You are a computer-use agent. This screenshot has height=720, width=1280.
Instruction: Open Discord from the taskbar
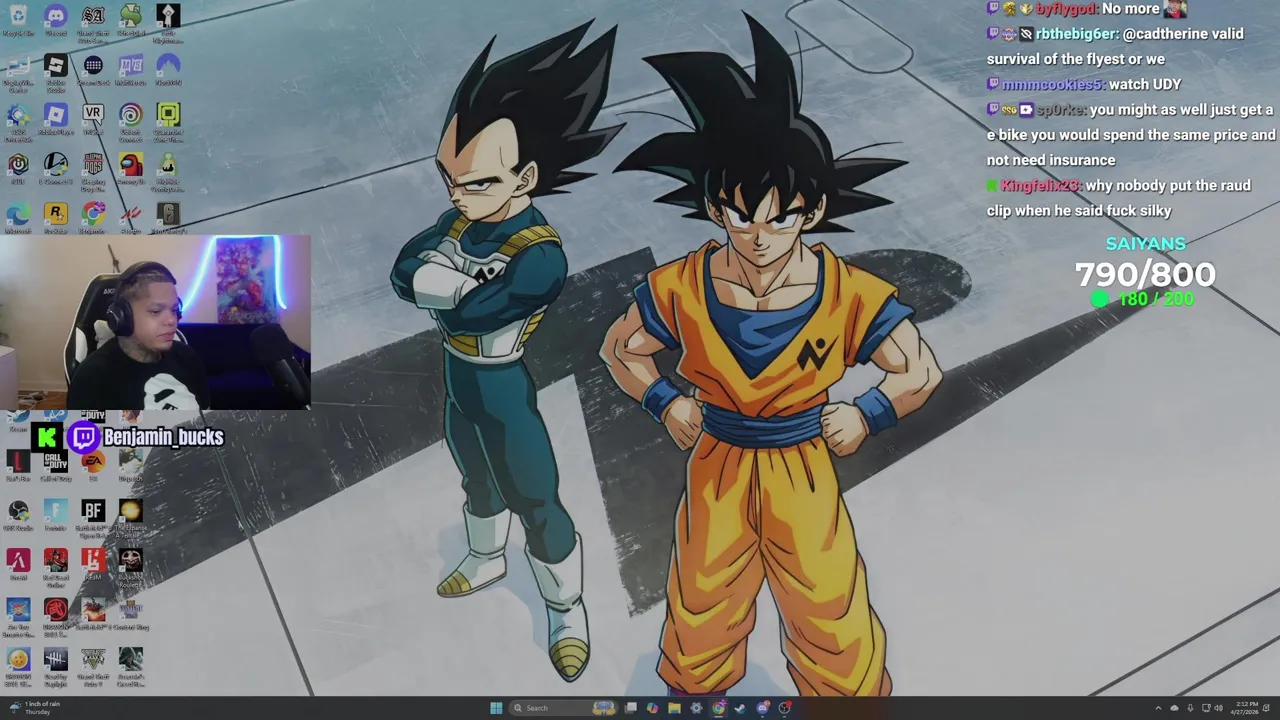point(762,708)
